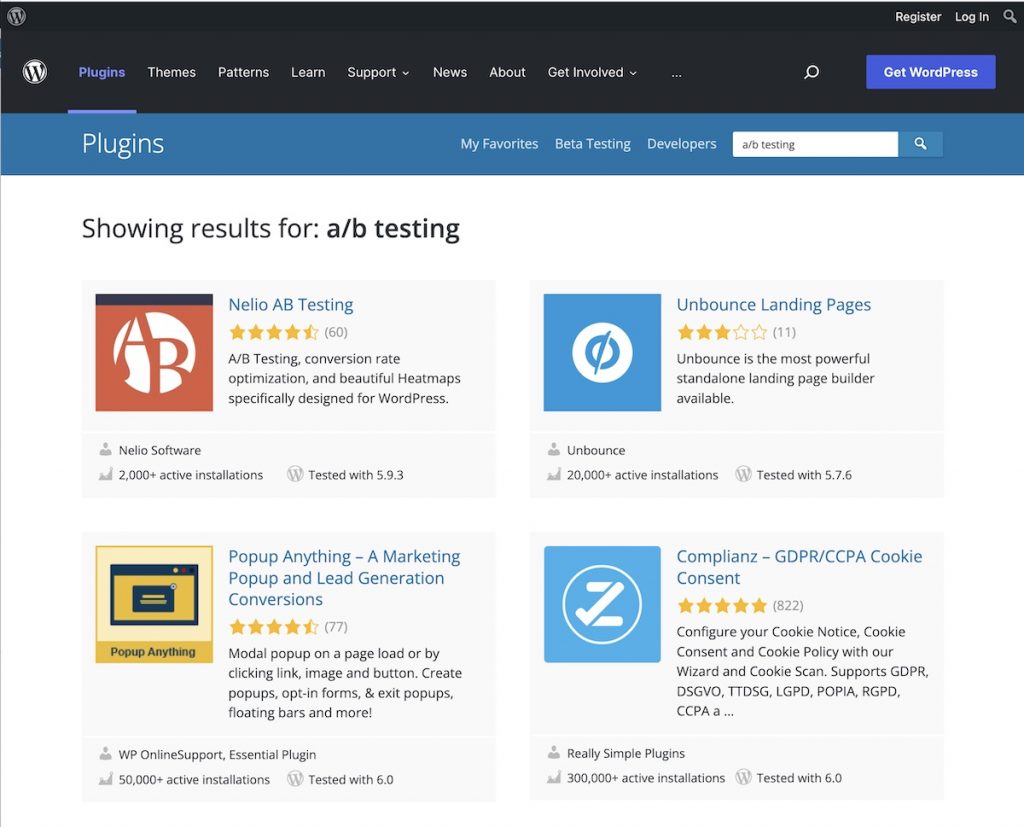Image resolution: width=1024 pixels, height=827 pixels.
Task: Open the Popup Anything plugin thumbnail
Action: pyautogui.click(x=154, y=604)
